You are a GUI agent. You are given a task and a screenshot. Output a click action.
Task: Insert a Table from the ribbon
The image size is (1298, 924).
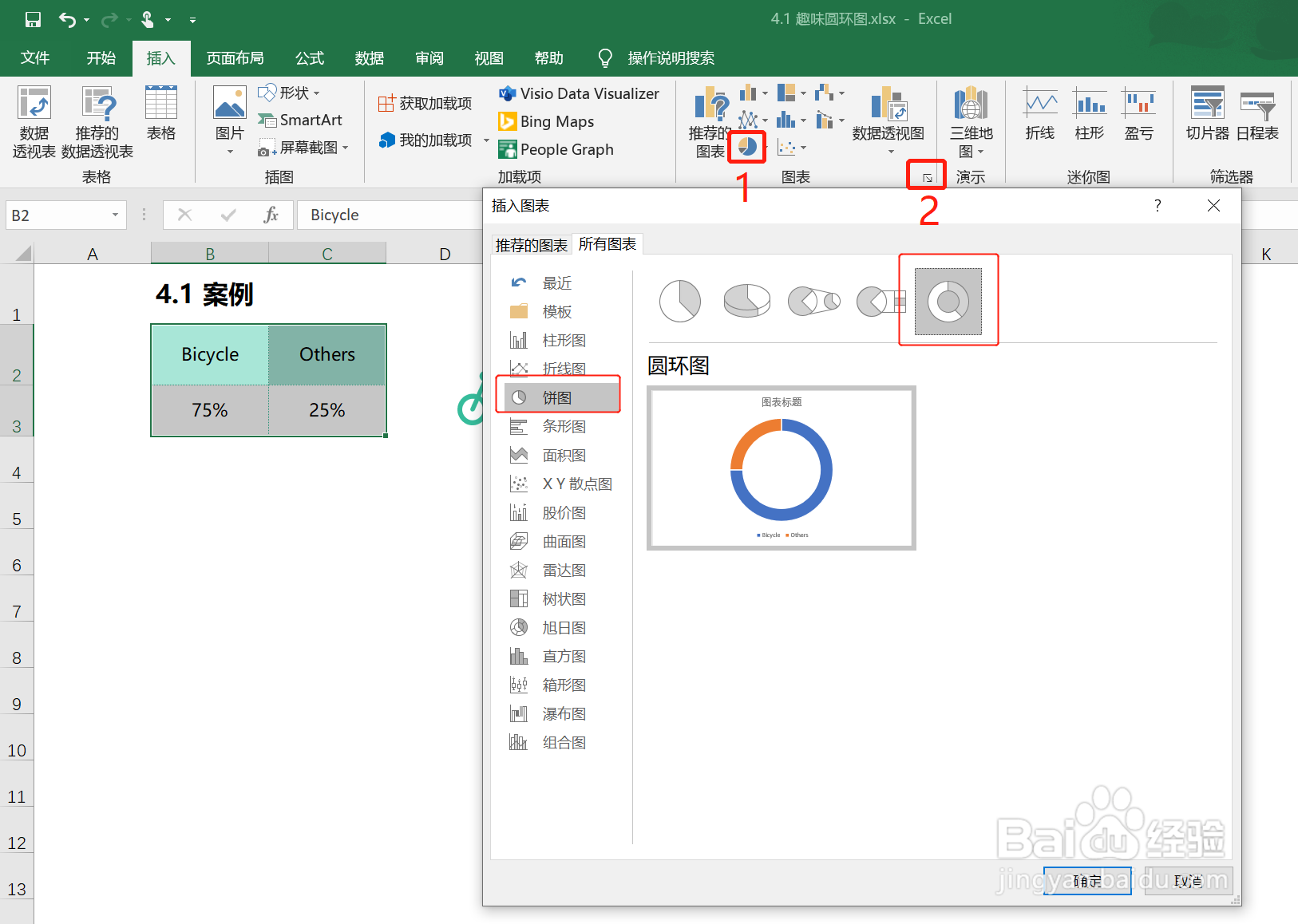pos(161,114)
